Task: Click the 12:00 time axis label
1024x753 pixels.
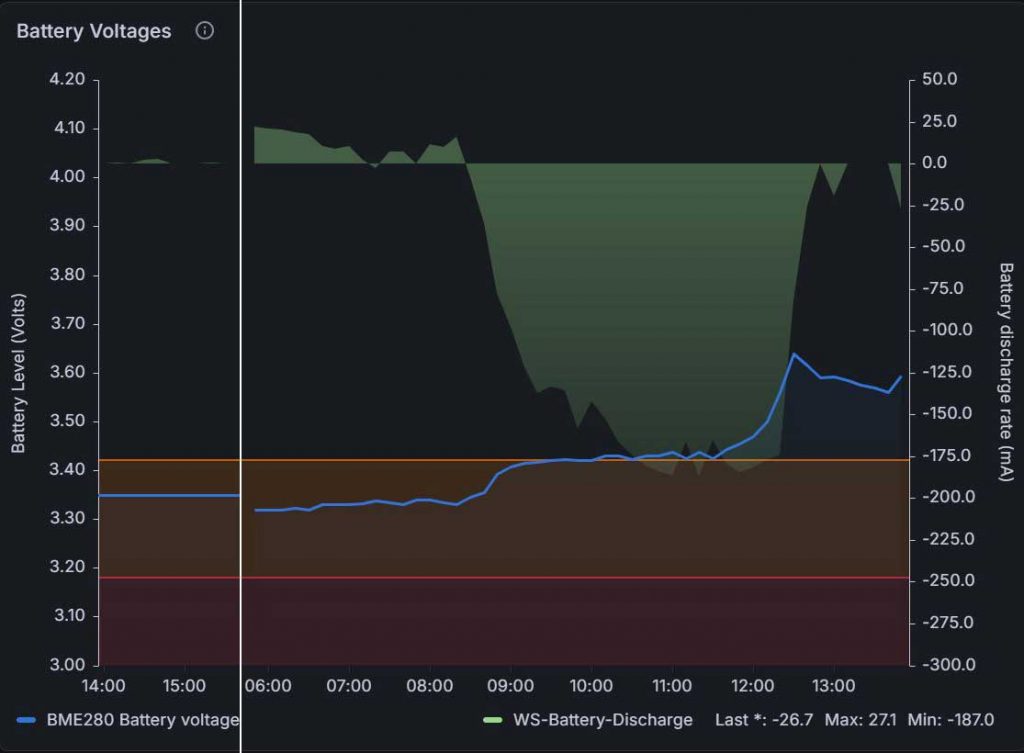Action: [x=752, y=686]
